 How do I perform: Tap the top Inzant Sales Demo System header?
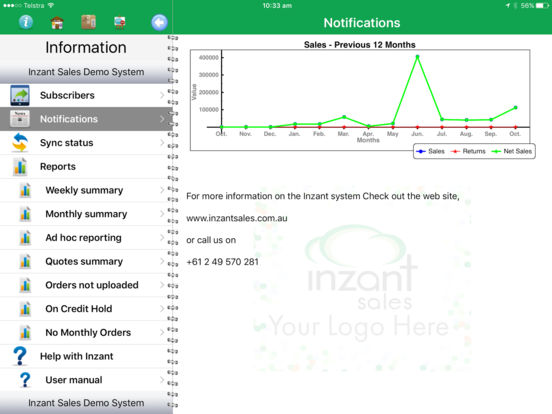[x=86, y=72]
